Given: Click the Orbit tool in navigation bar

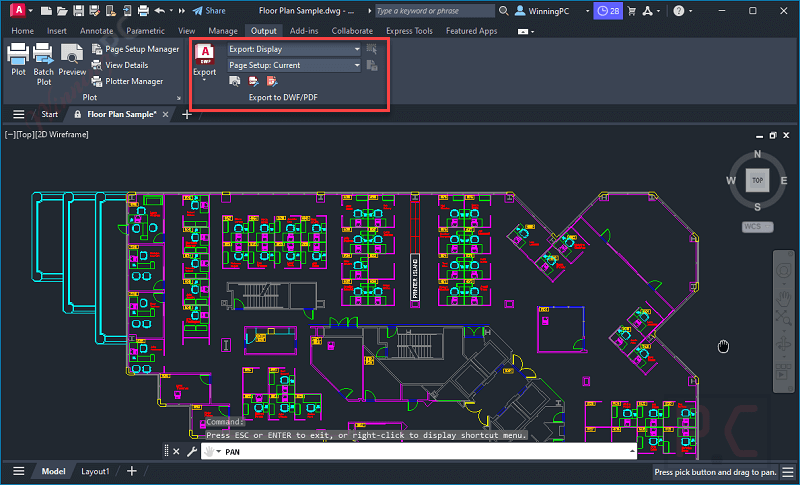Looking at the screenshot, I should pyautogui.click(x=784, y=345).
